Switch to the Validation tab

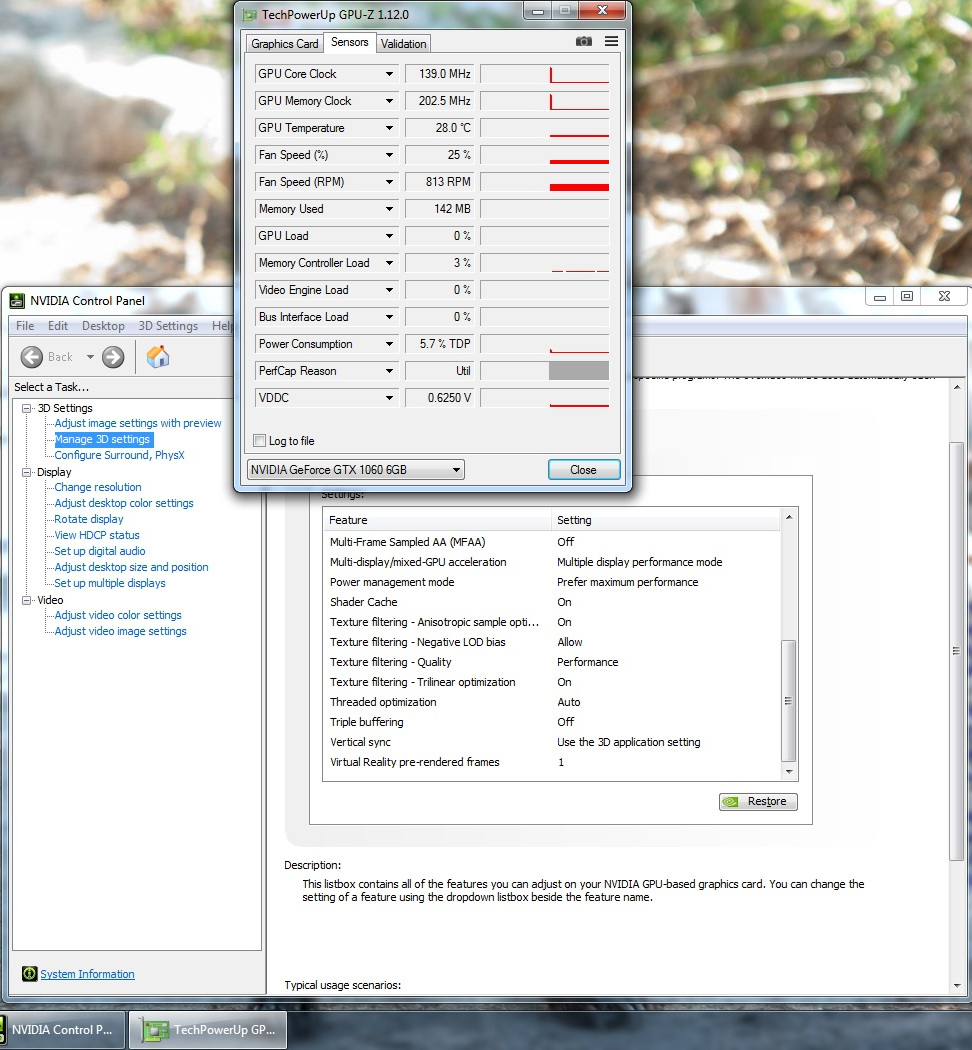point(403,44)
